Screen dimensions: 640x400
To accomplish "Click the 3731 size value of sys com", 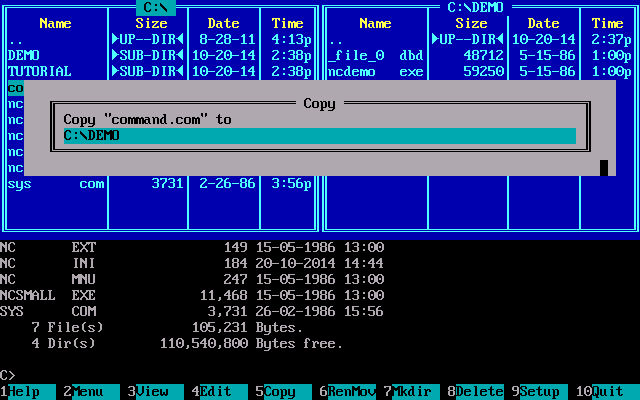I will [168, 184].
